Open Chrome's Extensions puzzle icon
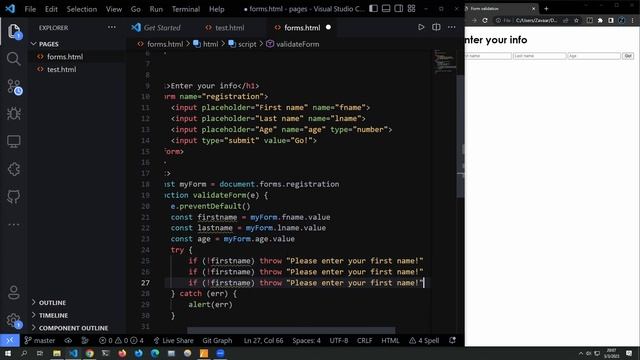This screenshot has width=640, height=360. click(x=600, y=20)
